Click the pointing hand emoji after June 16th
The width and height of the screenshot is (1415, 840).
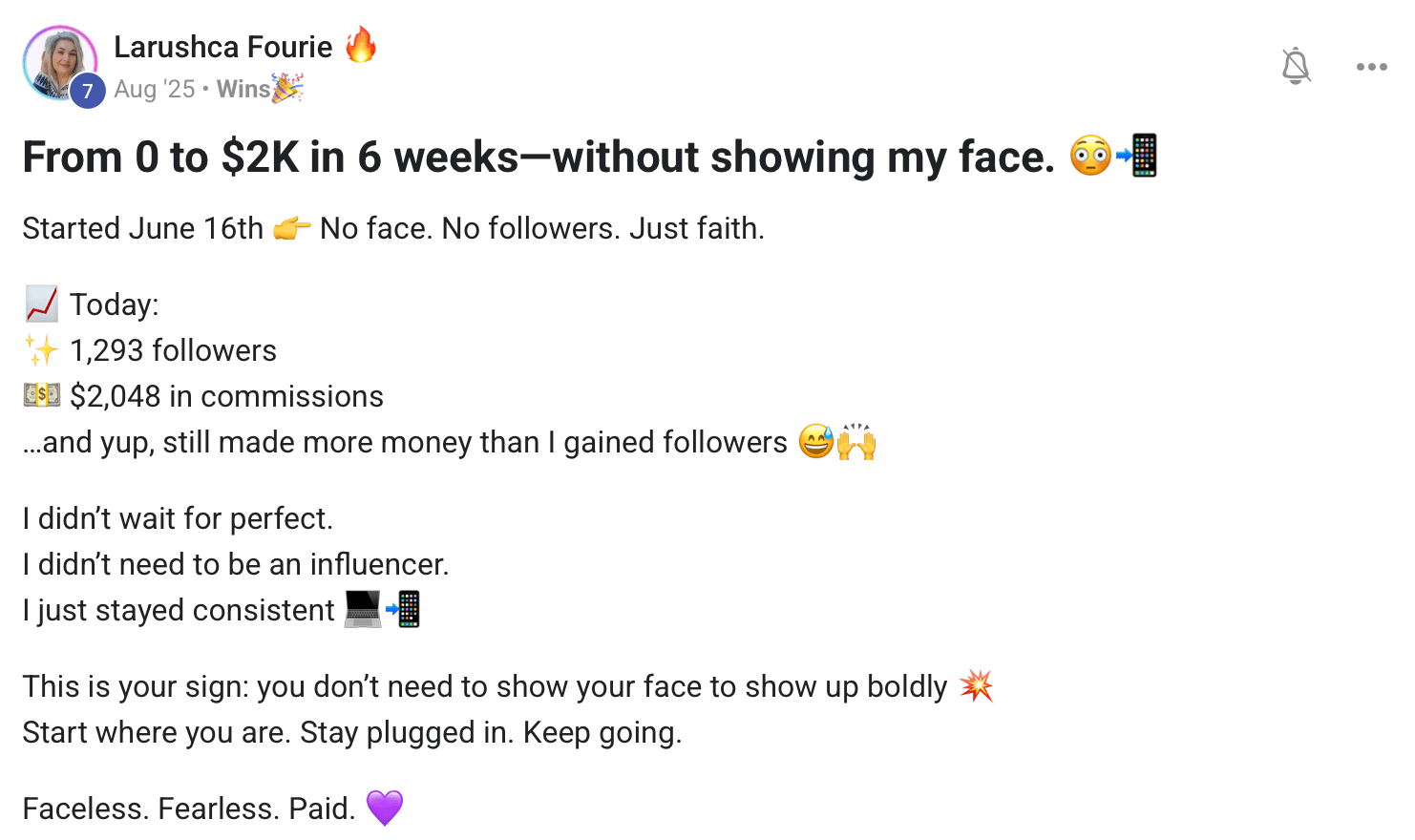pos(292,229)
